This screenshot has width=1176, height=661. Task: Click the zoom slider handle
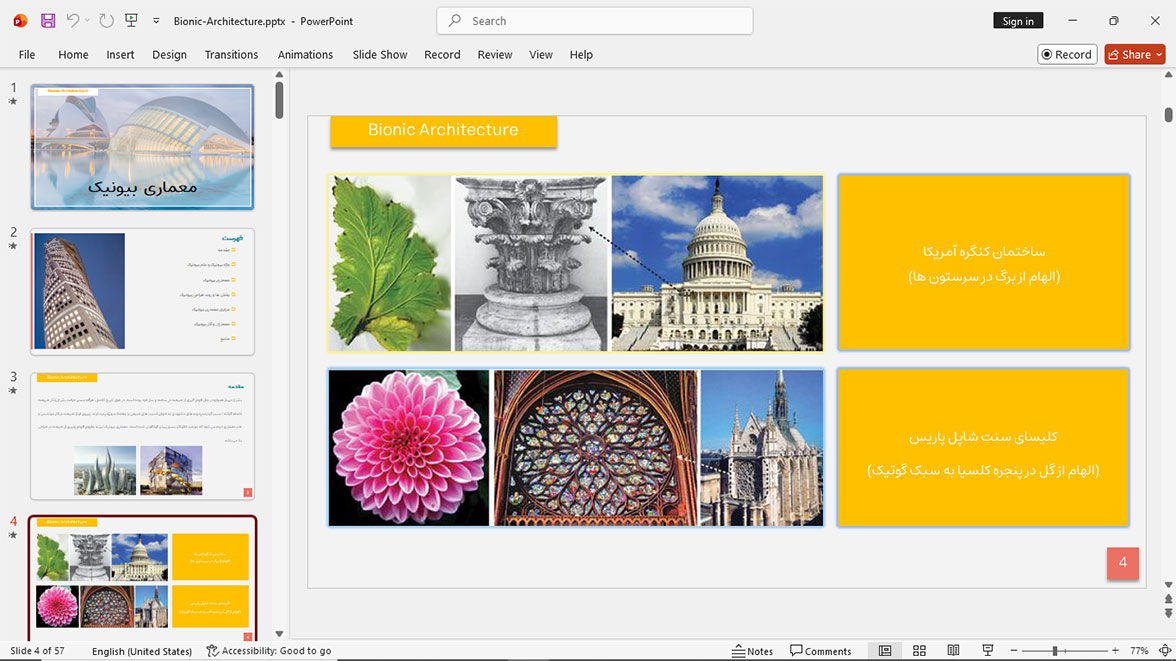[1054, 650]
